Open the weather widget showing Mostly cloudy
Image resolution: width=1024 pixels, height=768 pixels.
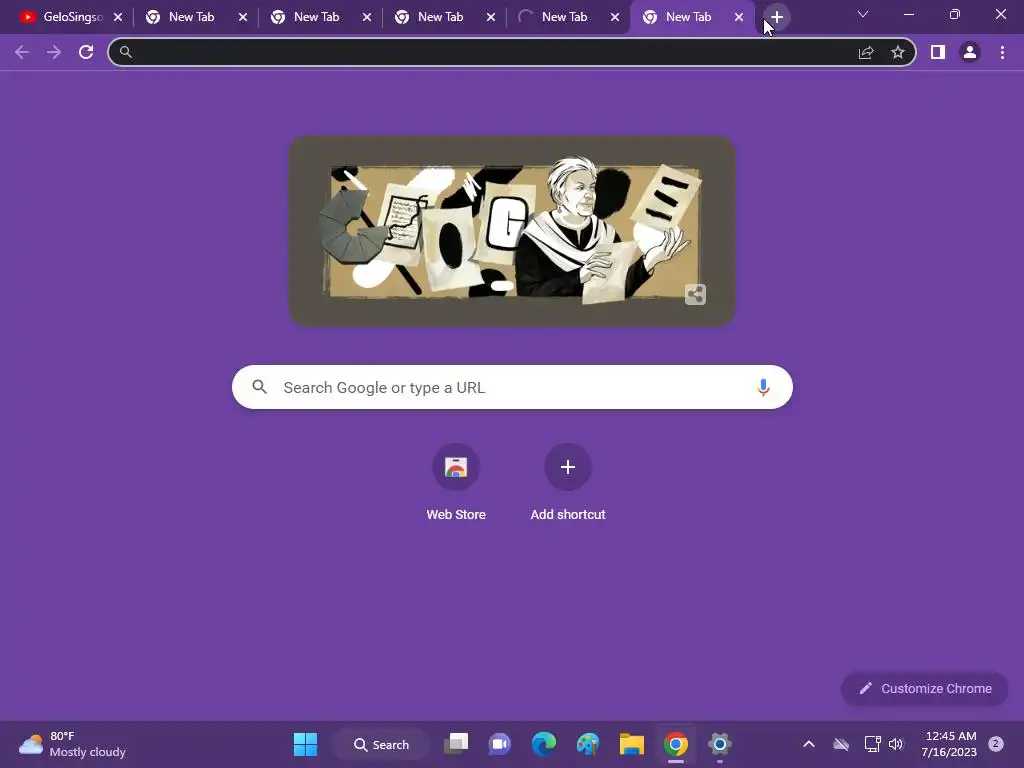coord(72,744)
